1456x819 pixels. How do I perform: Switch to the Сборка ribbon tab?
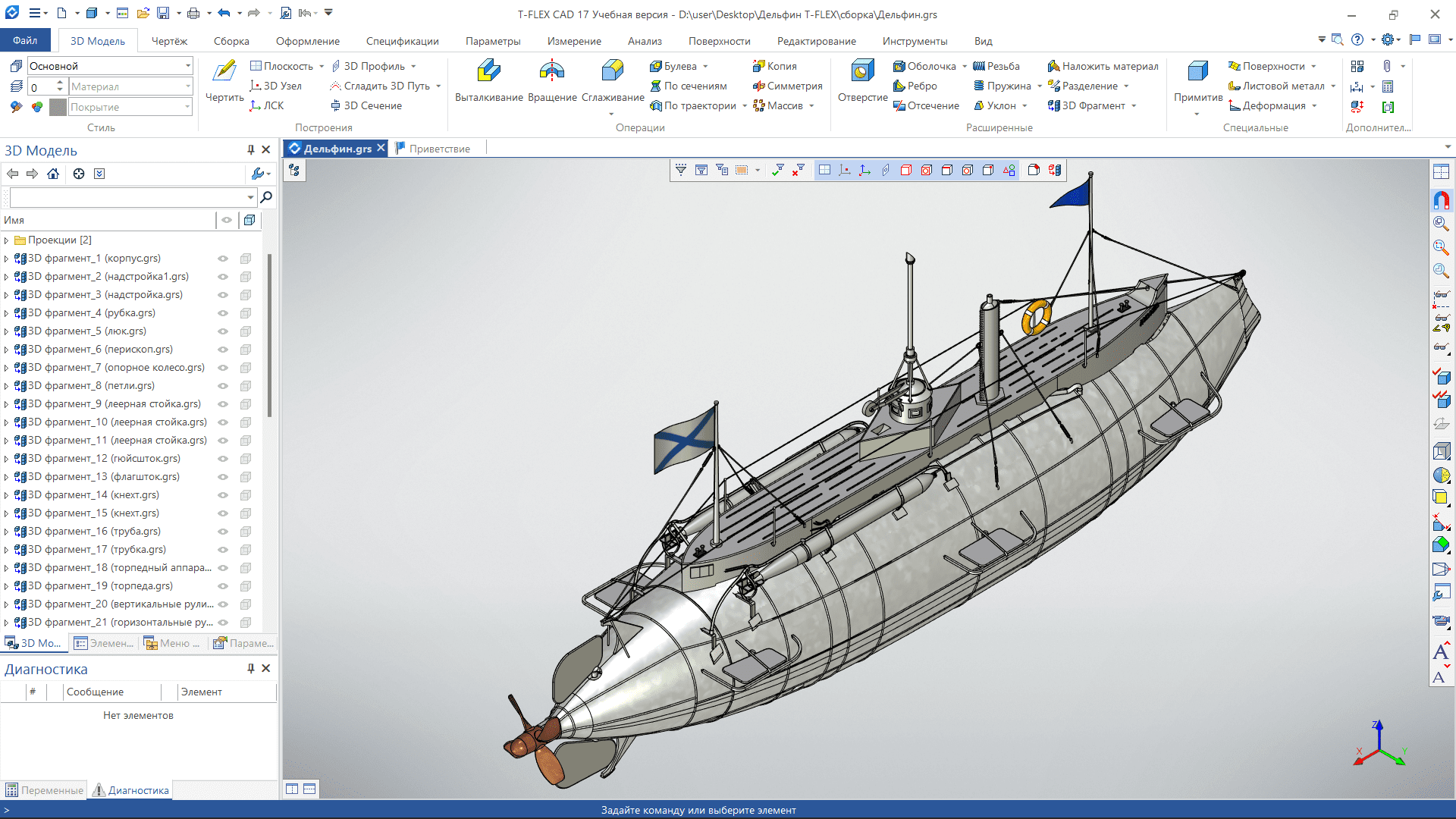coord(231,41)
